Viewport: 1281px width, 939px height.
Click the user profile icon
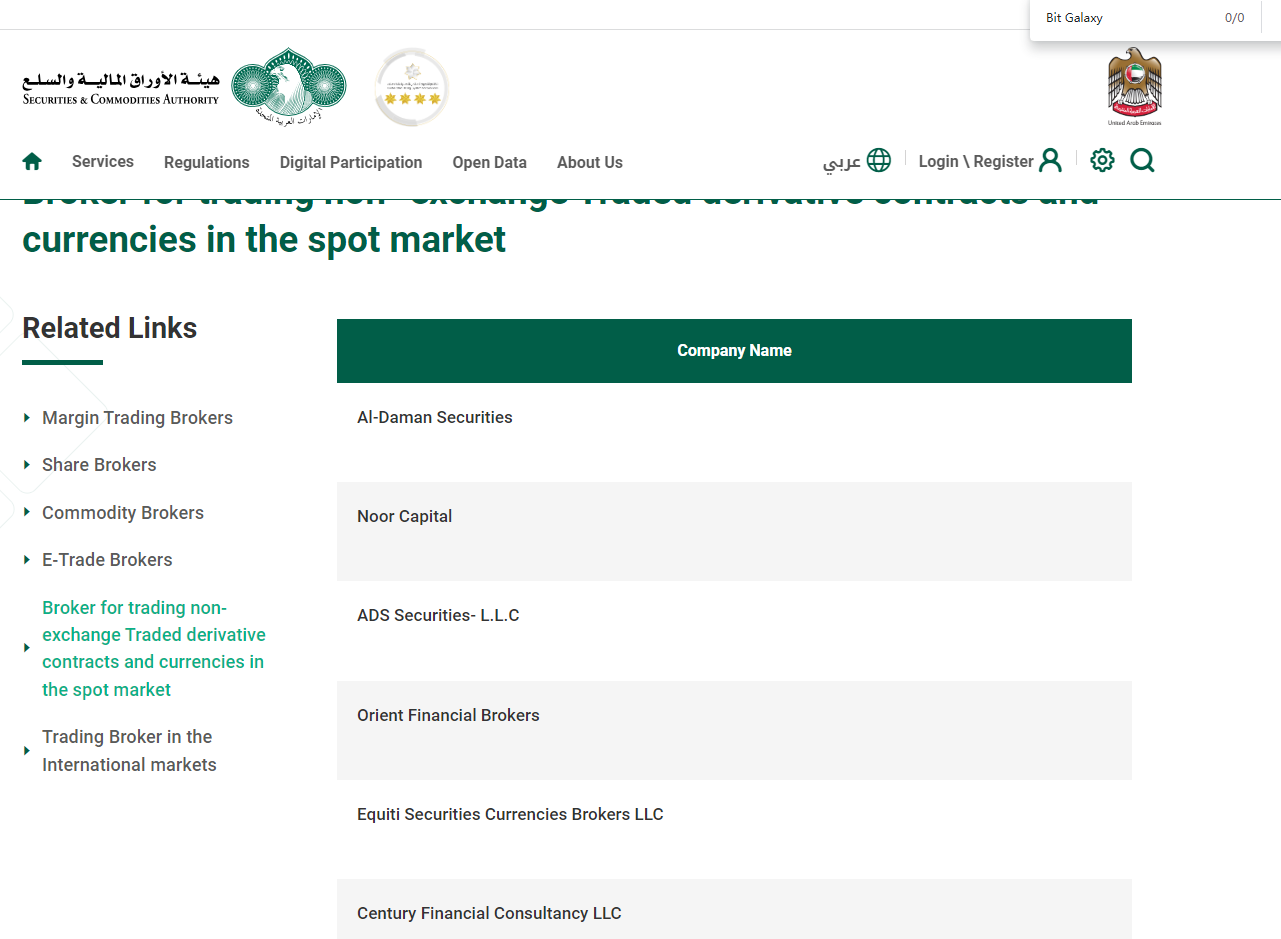[x=1050, y=160]
